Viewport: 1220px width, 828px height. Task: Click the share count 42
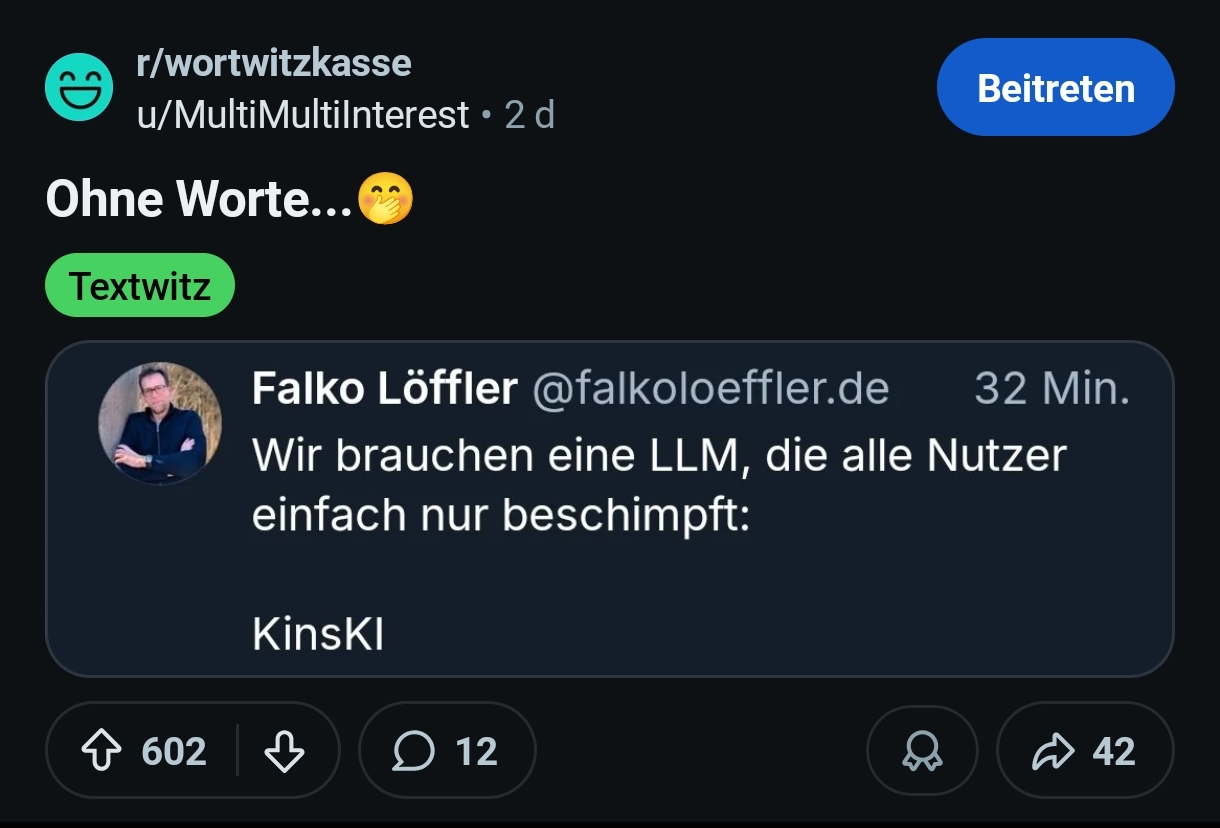[x=1114, y=751]
